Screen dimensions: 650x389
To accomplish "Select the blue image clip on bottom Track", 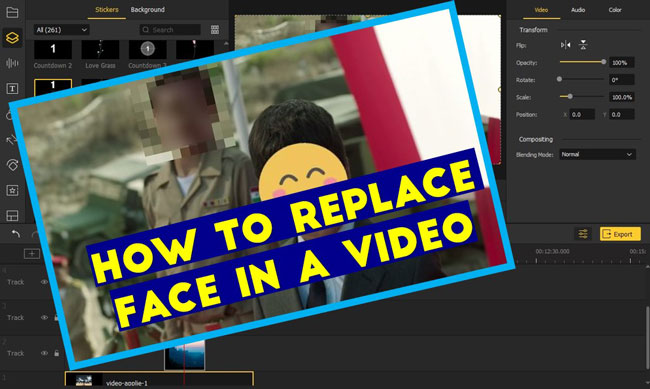I will tap(185, 355).
